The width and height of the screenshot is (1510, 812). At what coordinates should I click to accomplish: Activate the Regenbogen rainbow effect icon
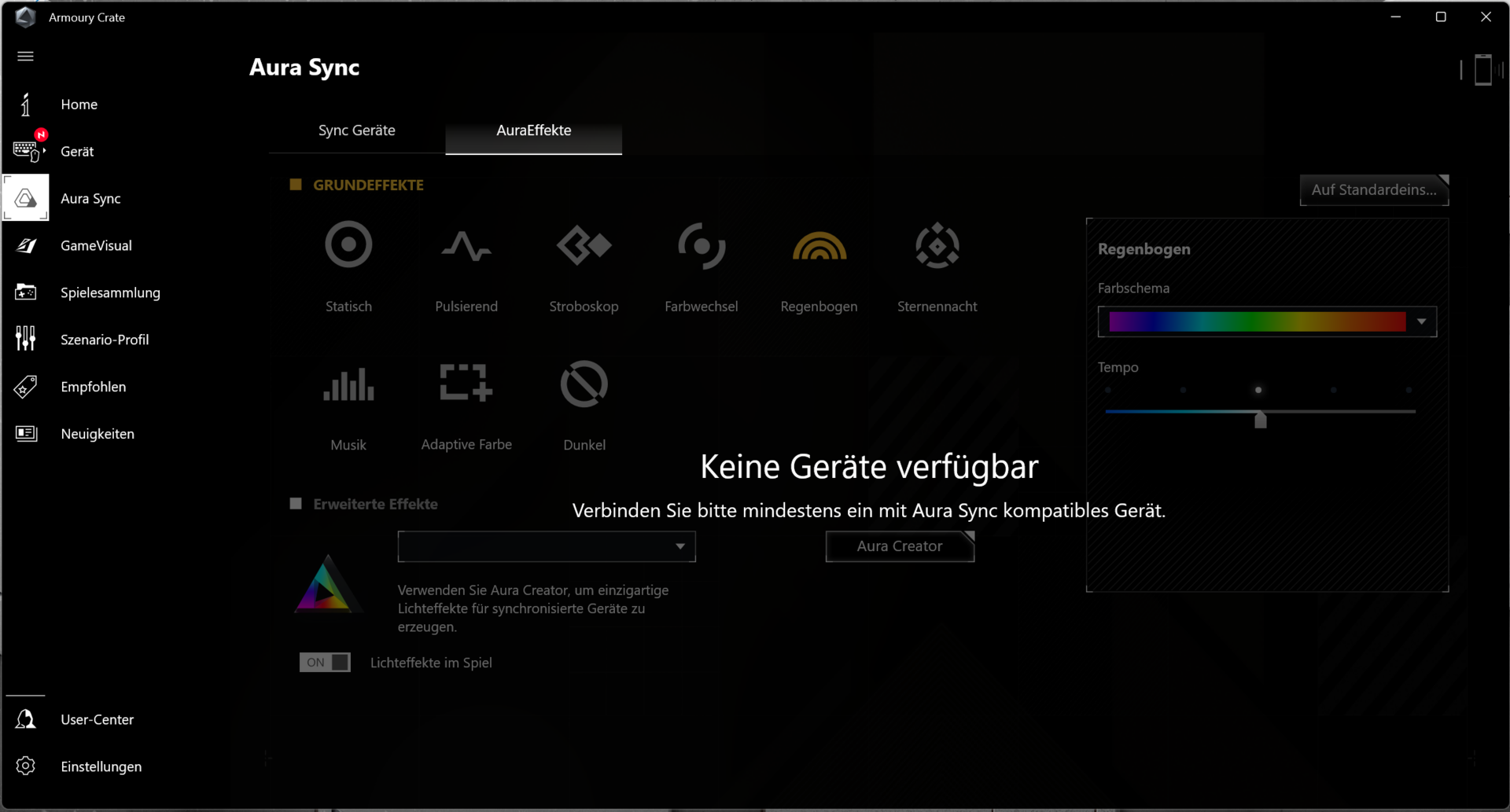819,245
